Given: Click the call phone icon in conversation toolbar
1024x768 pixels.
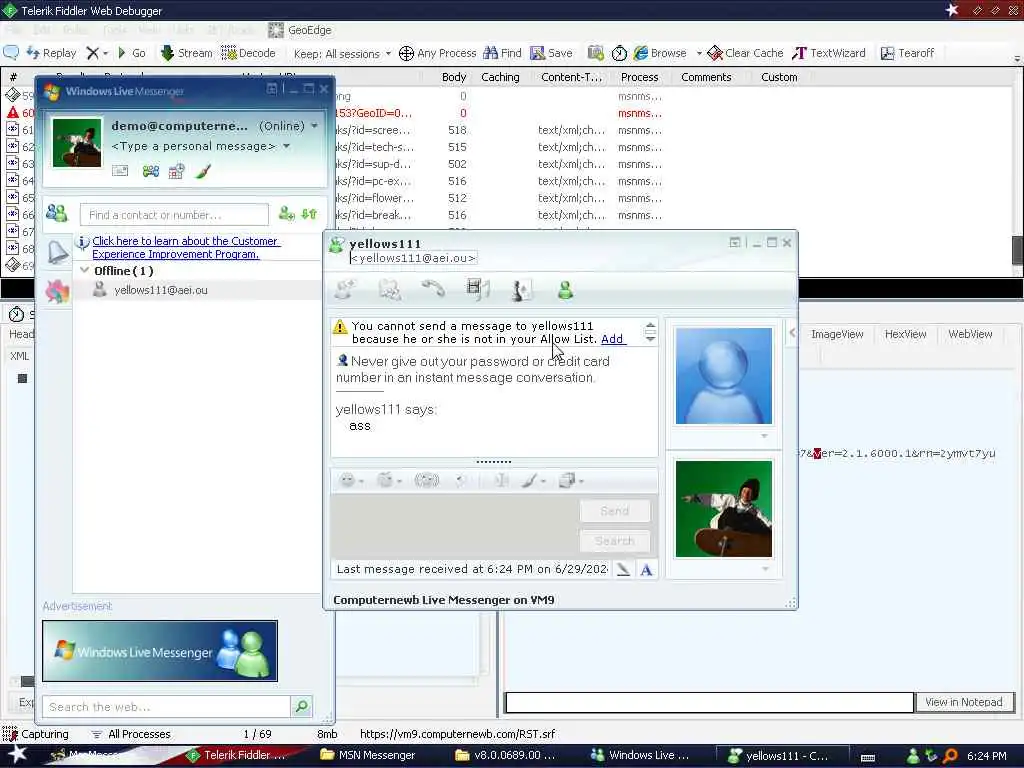Looking at the screenshot, I should 433,289.
